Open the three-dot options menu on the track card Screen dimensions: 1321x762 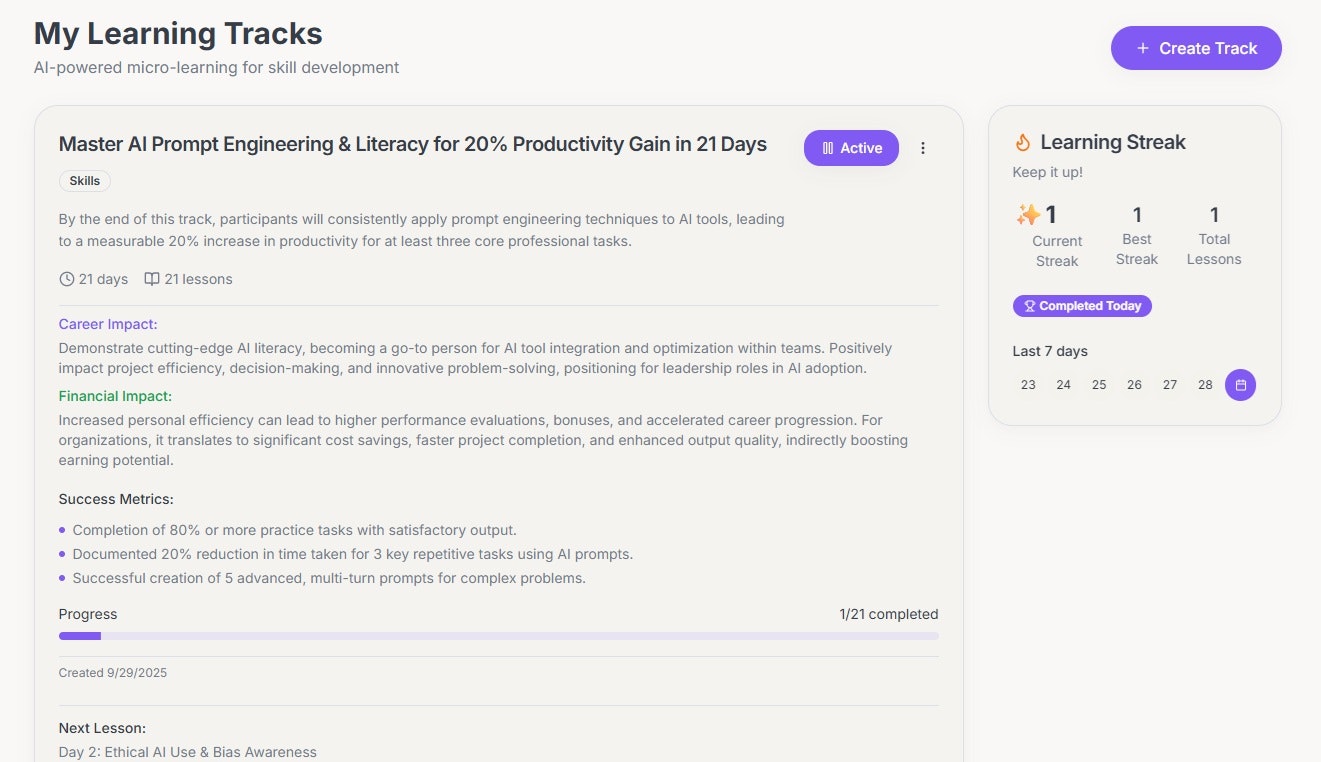923,147
